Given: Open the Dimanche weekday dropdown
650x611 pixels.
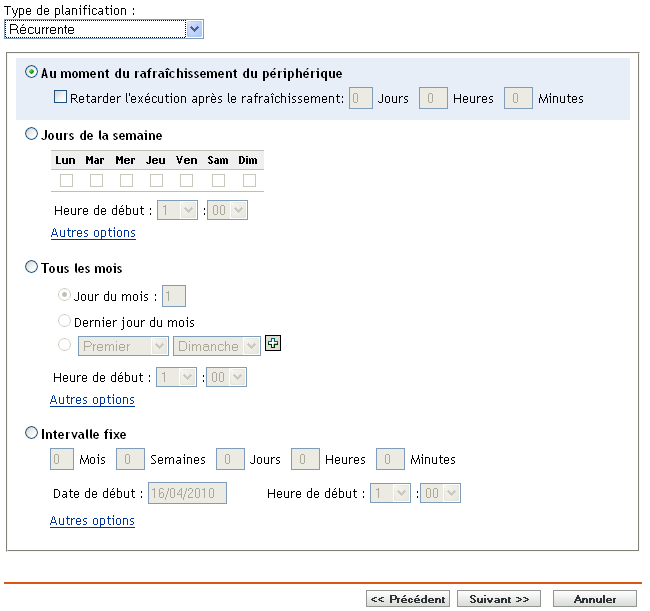Looking at the screenshot, I should coord(217,346).
